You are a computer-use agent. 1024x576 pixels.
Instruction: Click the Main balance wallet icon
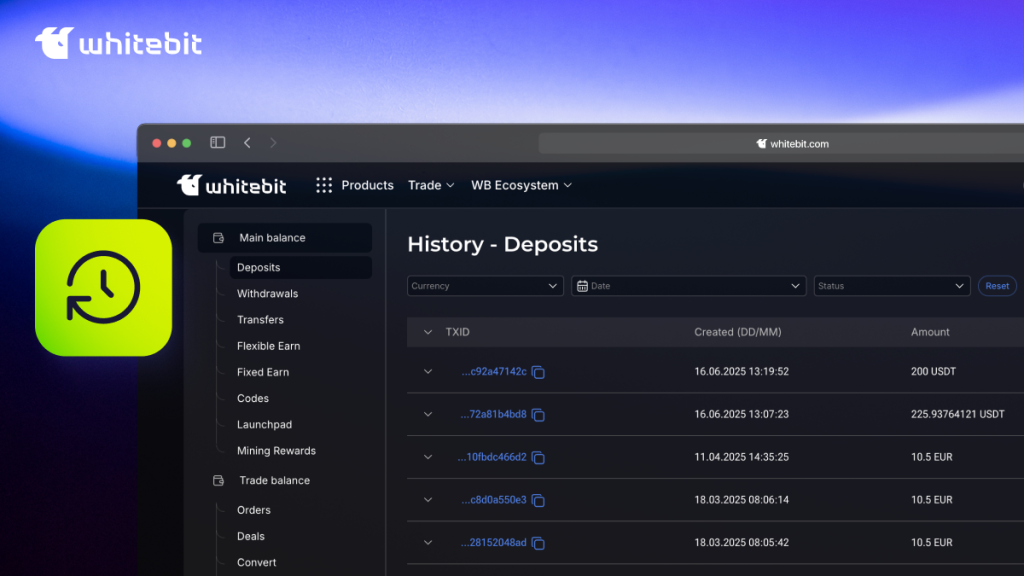pos(218,238)
